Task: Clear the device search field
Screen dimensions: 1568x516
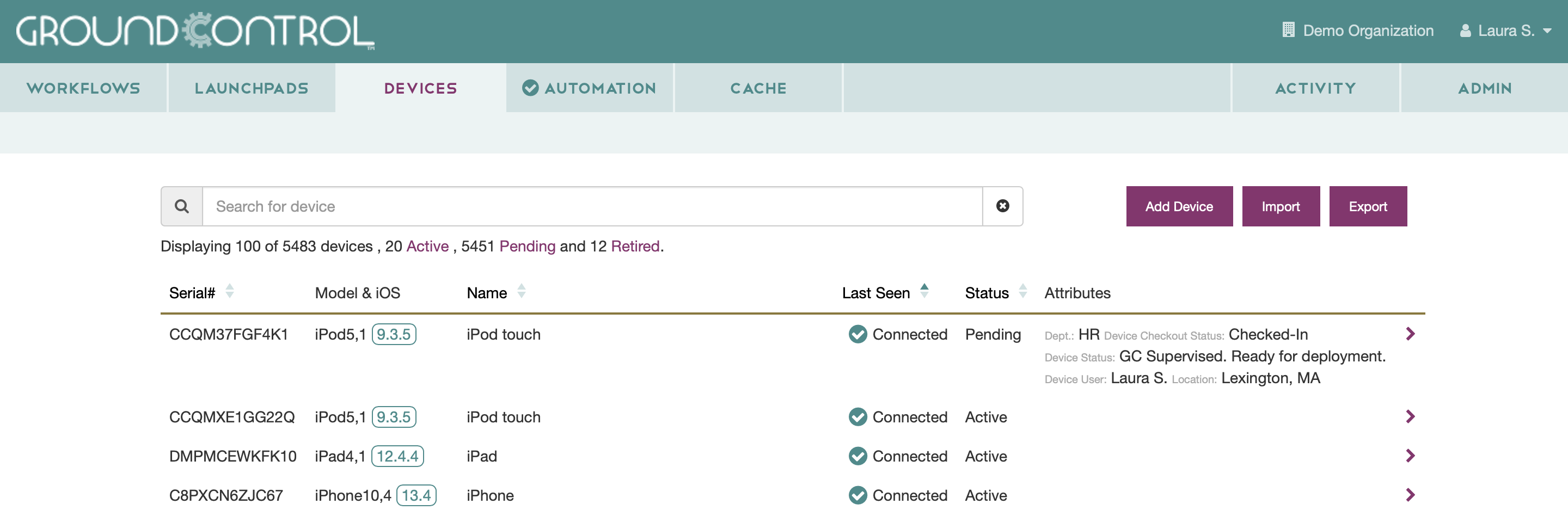Action: pyautogui.click(x=1002, y=206)
